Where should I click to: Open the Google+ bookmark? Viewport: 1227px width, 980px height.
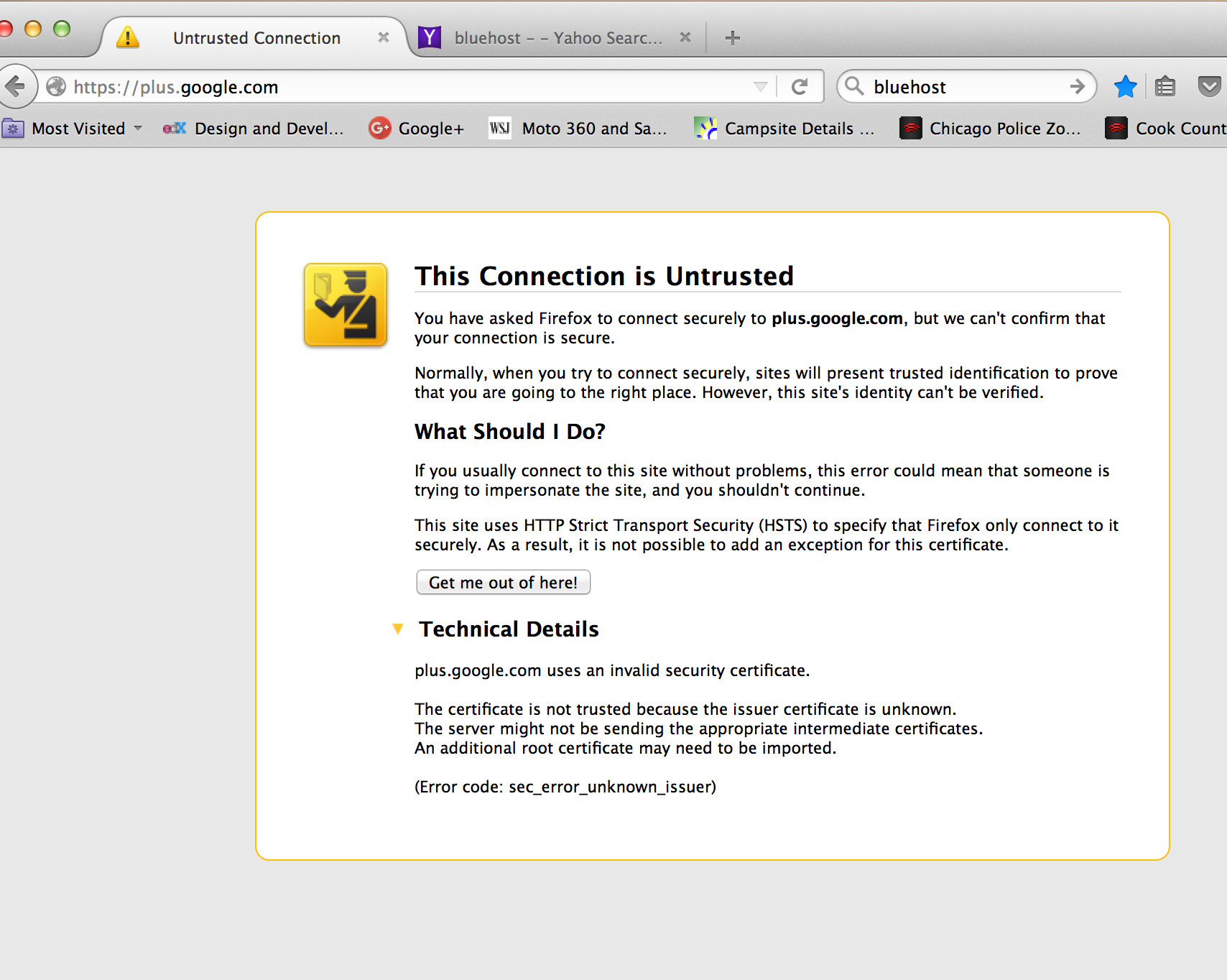tap(416, 129)
